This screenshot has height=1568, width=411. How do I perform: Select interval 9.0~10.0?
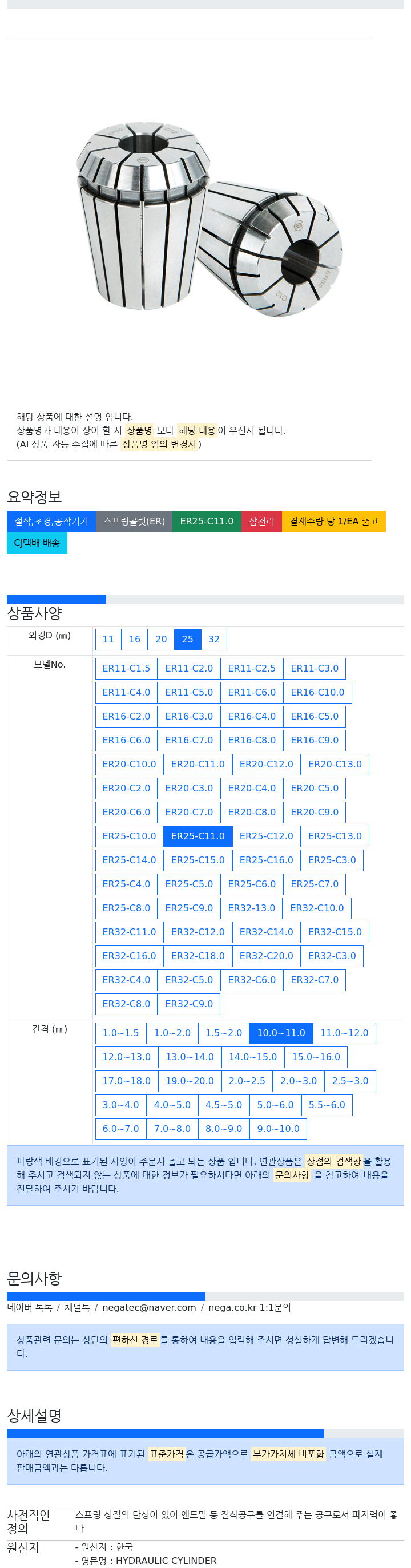click(278, 1129)
